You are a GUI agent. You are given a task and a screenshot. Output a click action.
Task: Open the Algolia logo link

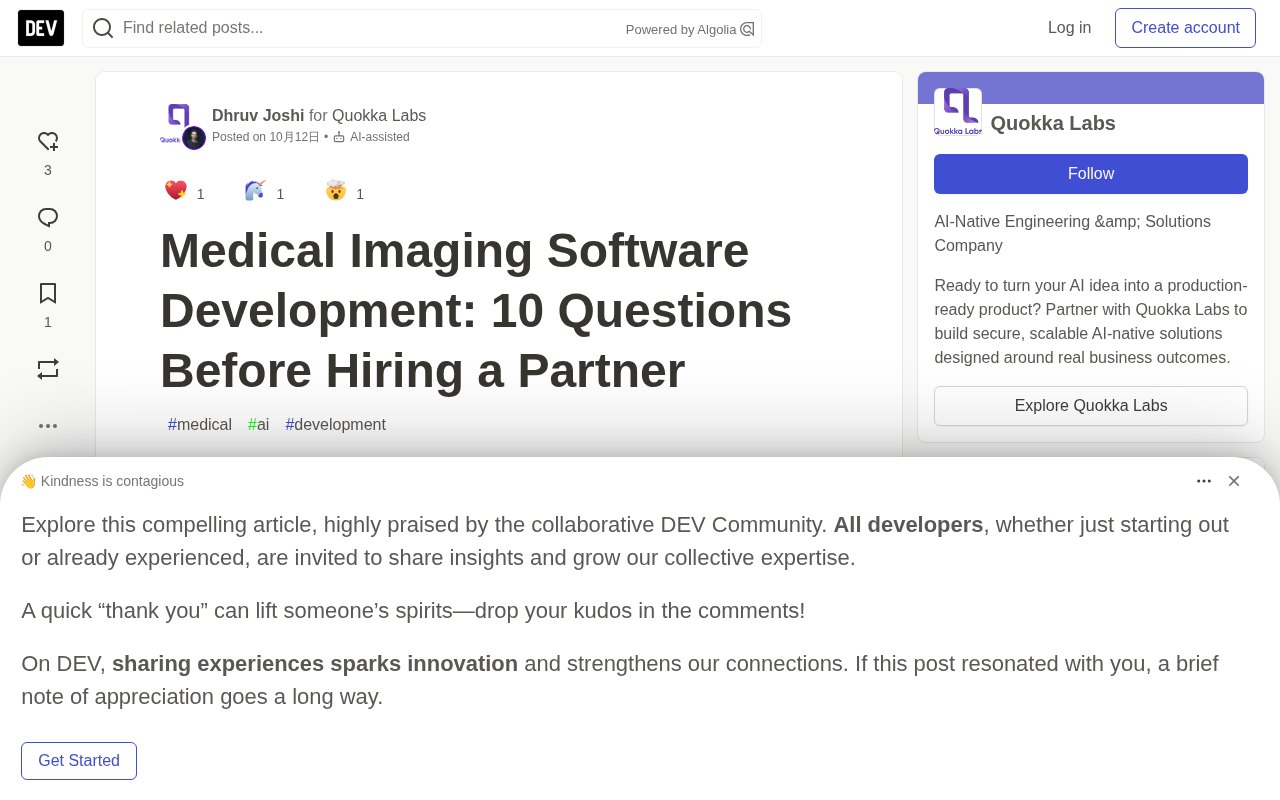(747, 29)
